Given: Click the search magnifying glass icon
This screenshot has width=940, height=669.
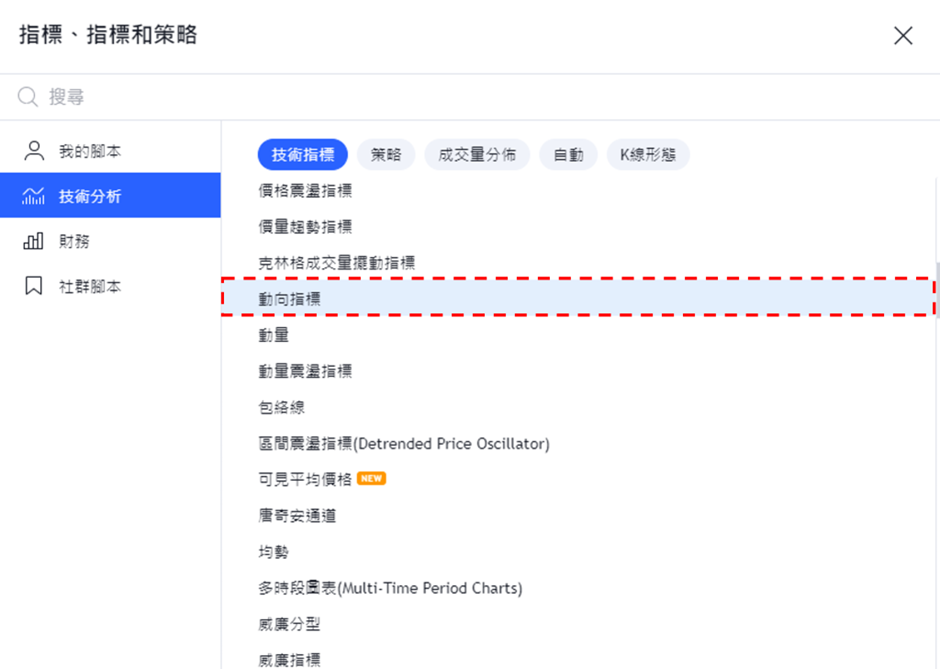Looking at the screenshot, I should (26, 97).
